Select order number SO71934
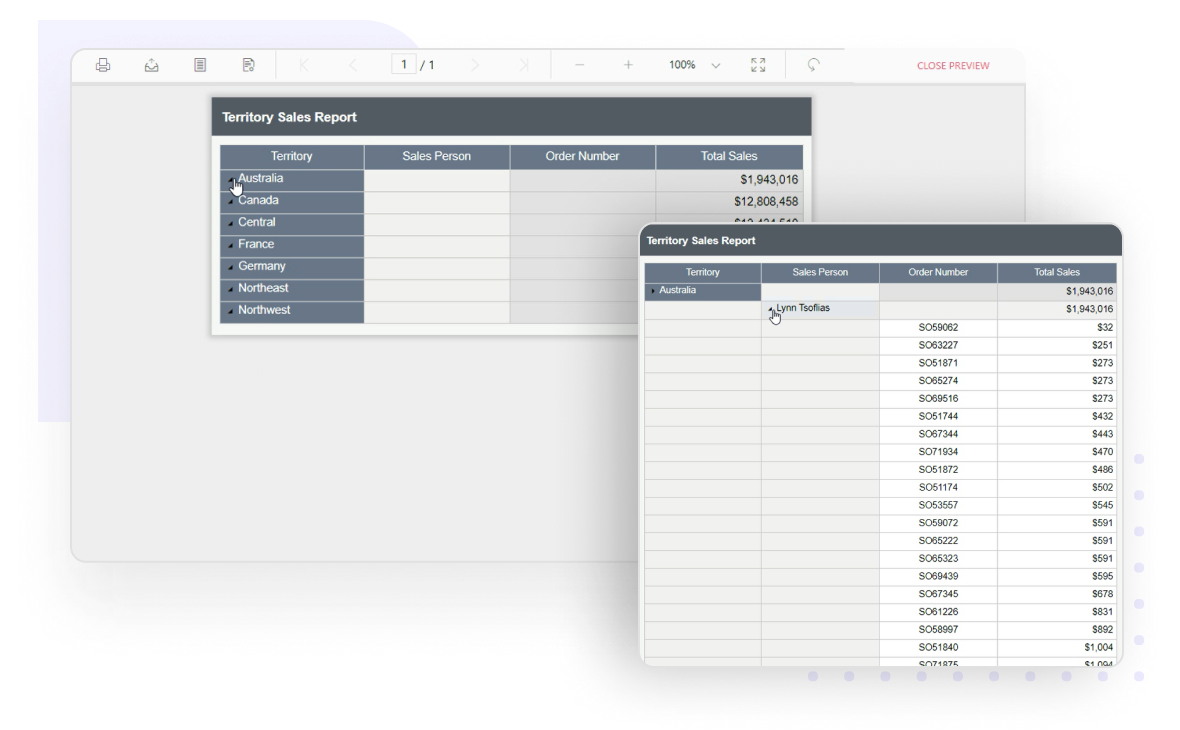This screenshot has height=730, width=1180. [938, 452]
